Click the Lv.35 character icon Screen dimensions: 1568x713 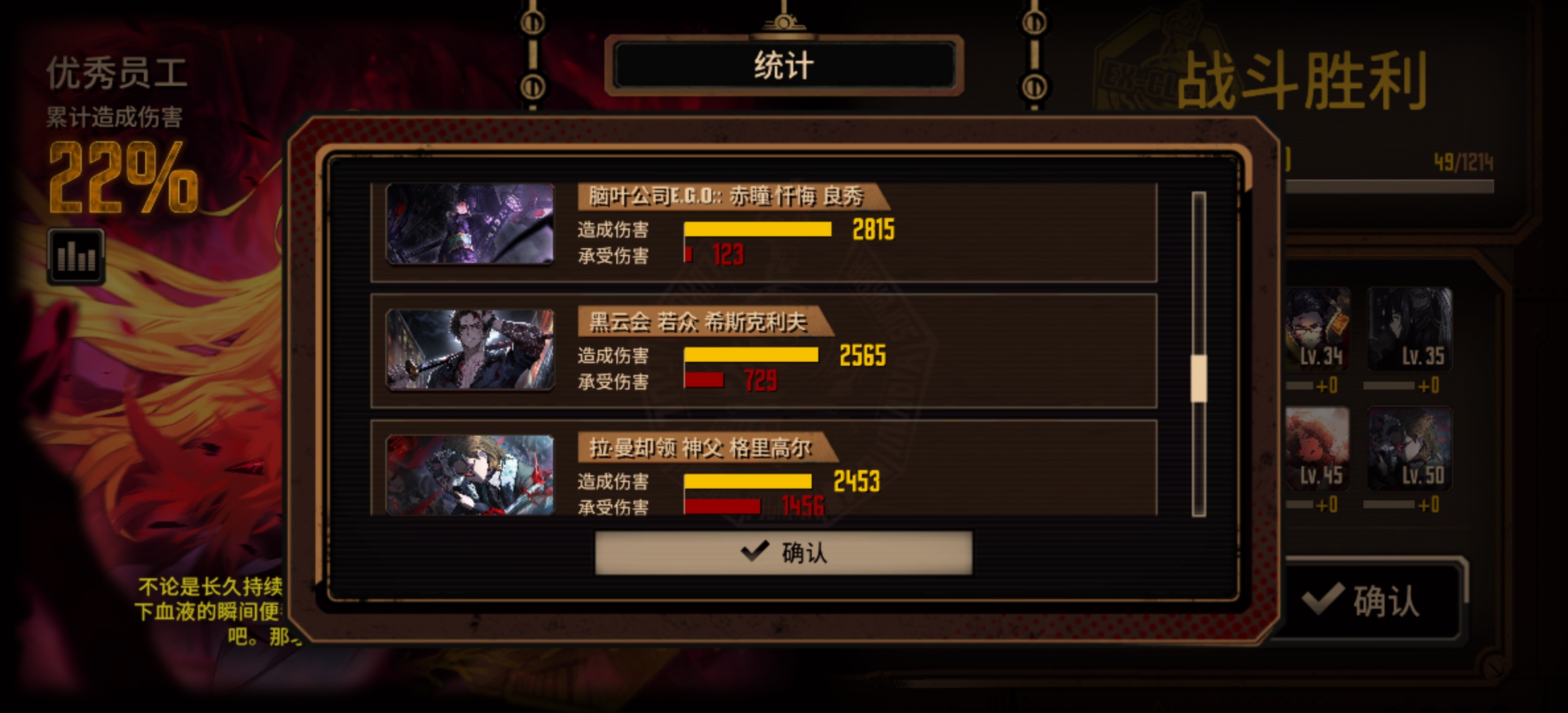click(1410, 329)
